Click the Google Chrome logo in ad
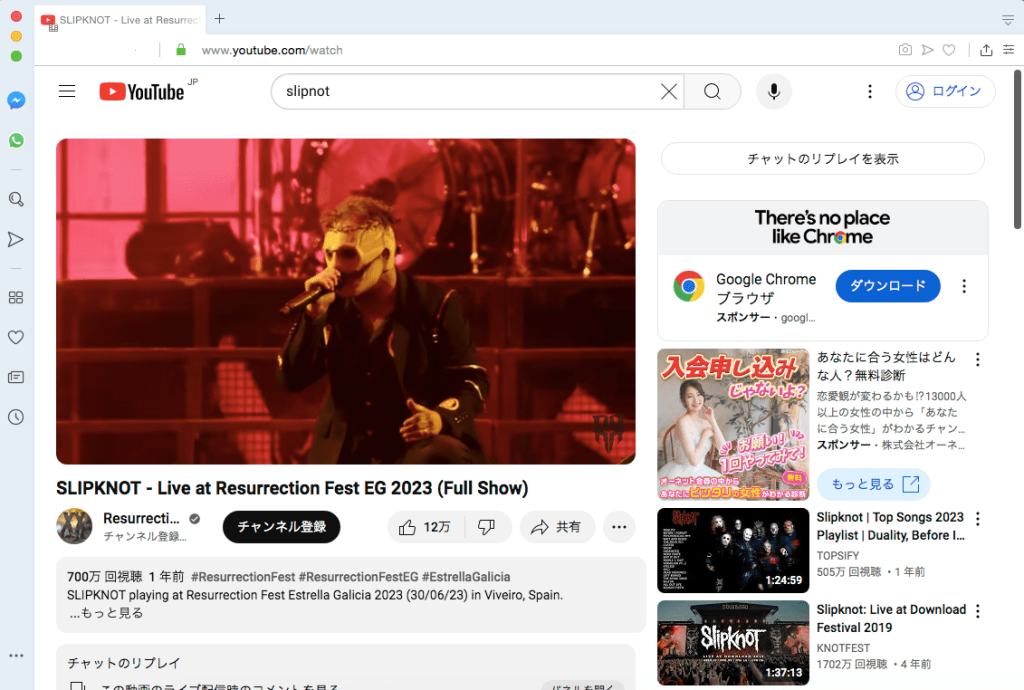1024x690 pixels. click(689, 286)
